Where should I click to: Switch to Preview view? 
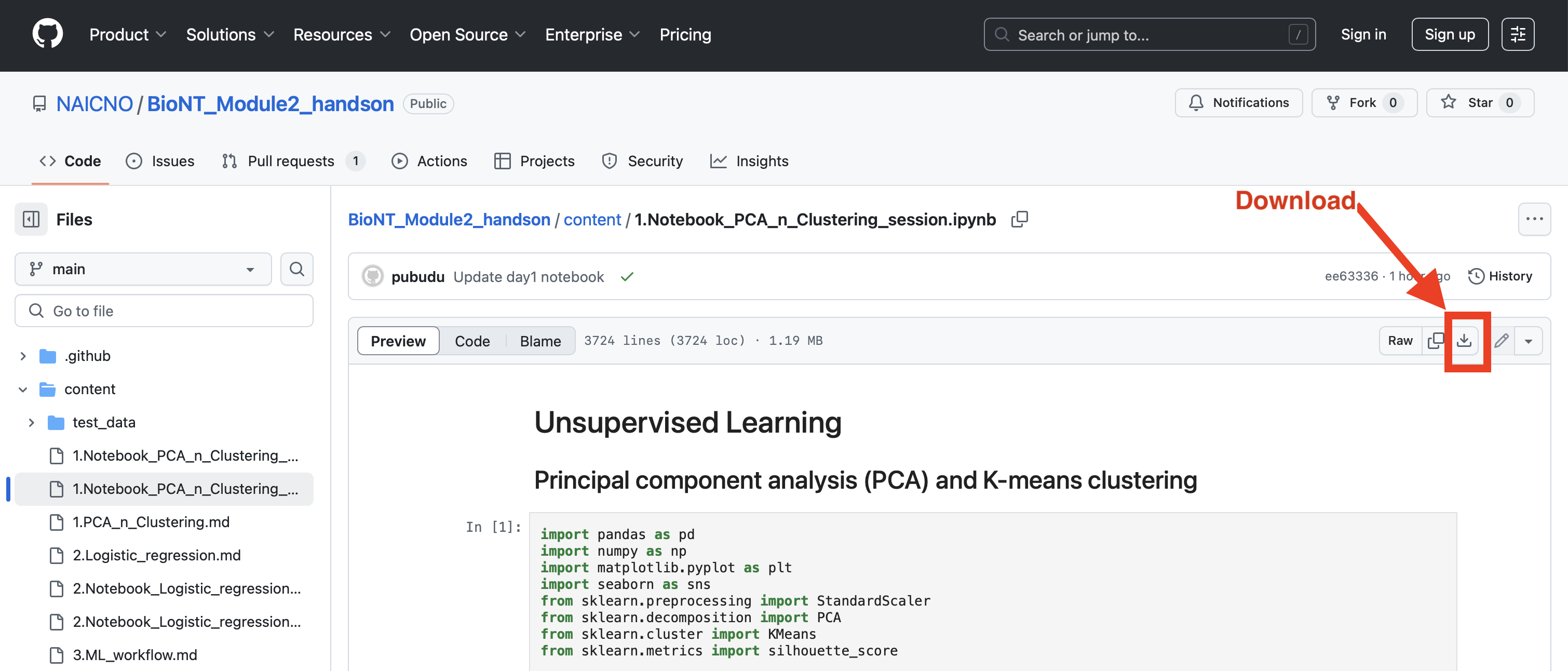(x=398, y=341)
